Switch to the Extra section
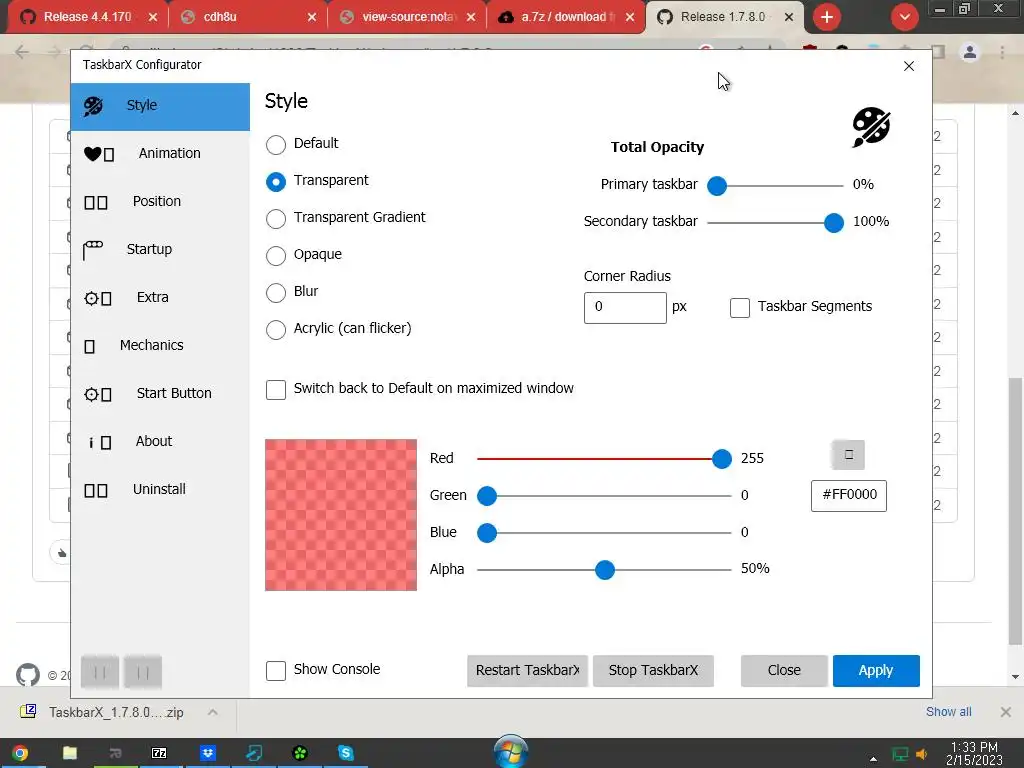The image size is (1024, 768). tap(160, 297)
